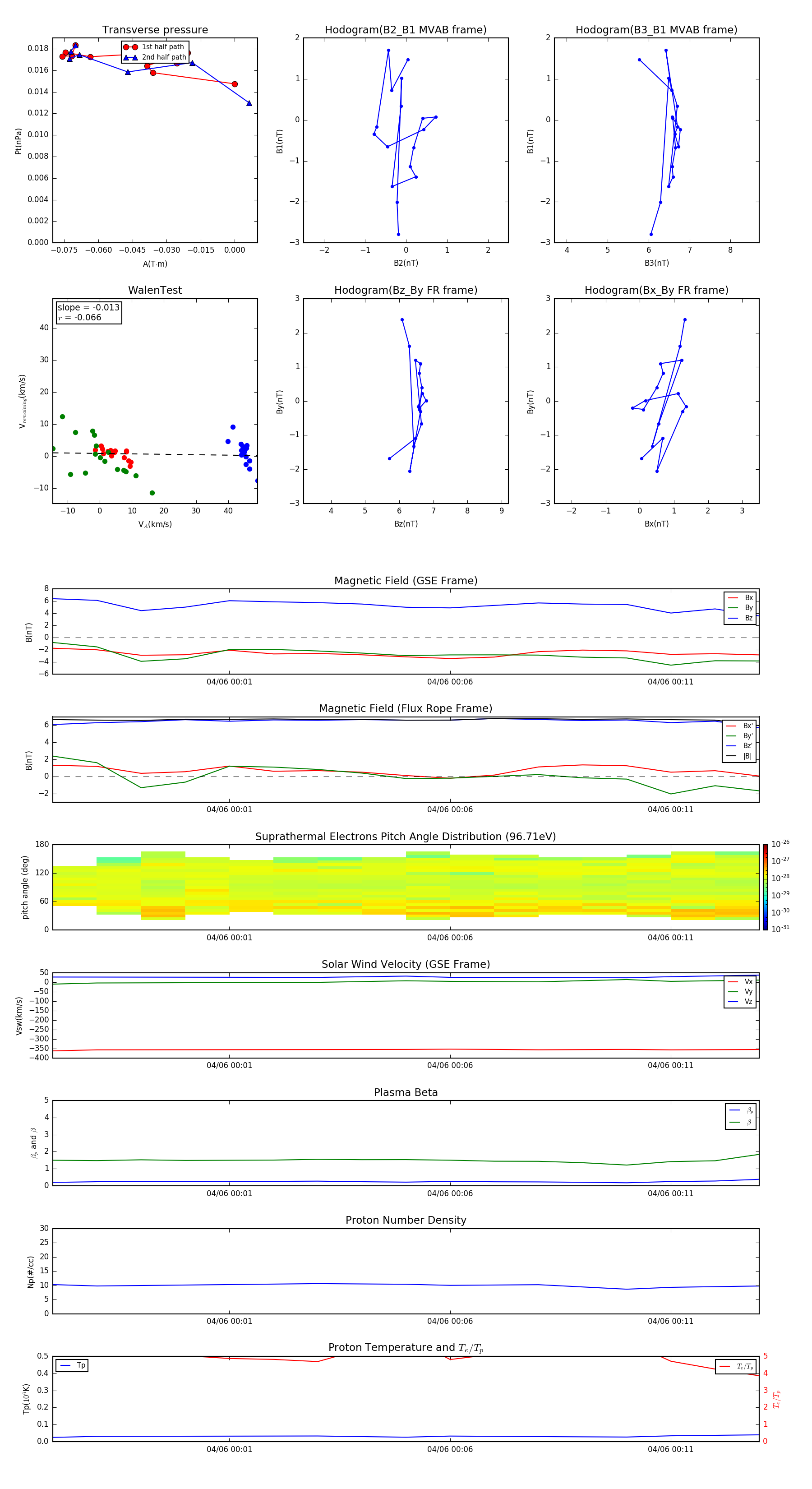Screen dimensions: 812x1489
Task: Select the 'slope = -0.013' annotation
Action: tap(88, 308)
